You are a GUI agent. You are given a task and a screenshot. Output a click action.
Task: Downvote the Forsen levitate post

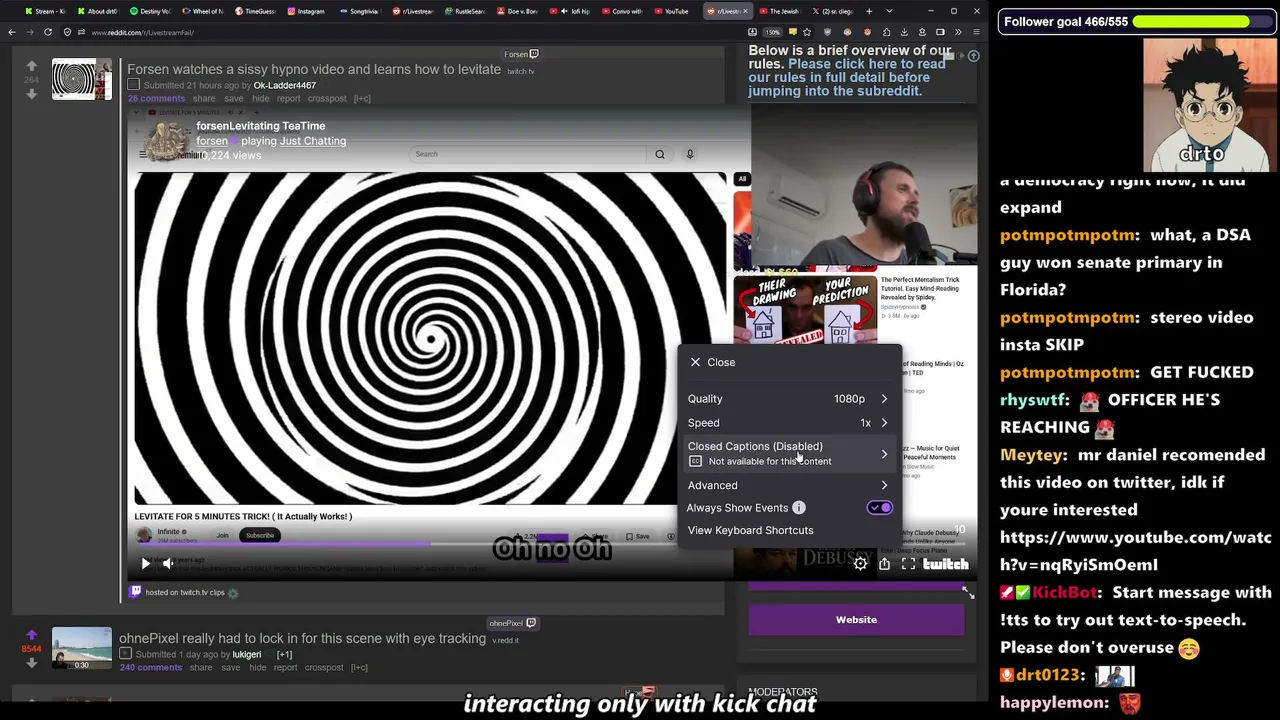tap(31, 93)
